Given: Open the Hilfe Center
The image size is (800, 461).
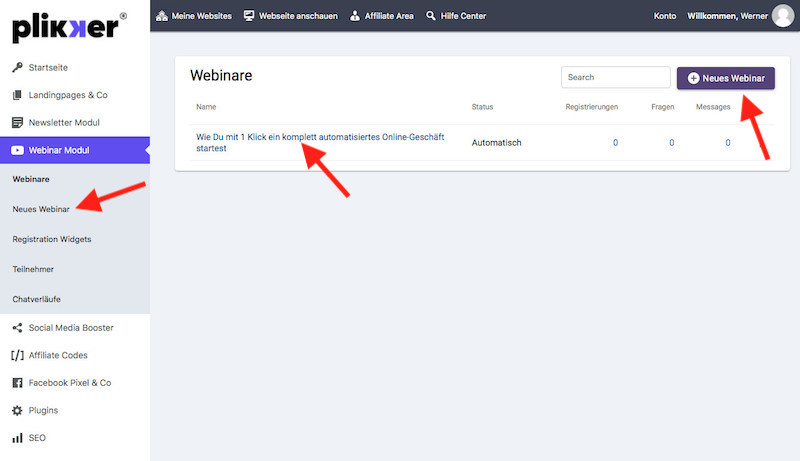Looking at the screenshot, I should [455, 17].
